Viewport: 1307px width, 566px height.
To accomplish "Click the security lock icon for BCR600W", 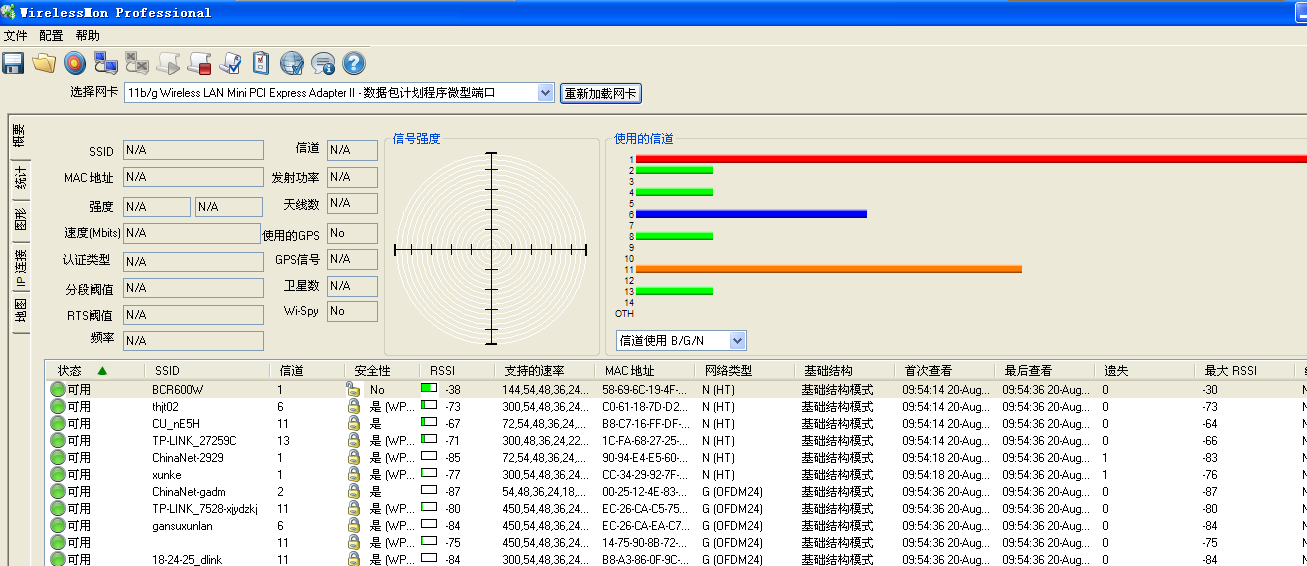I will (352, 389).
